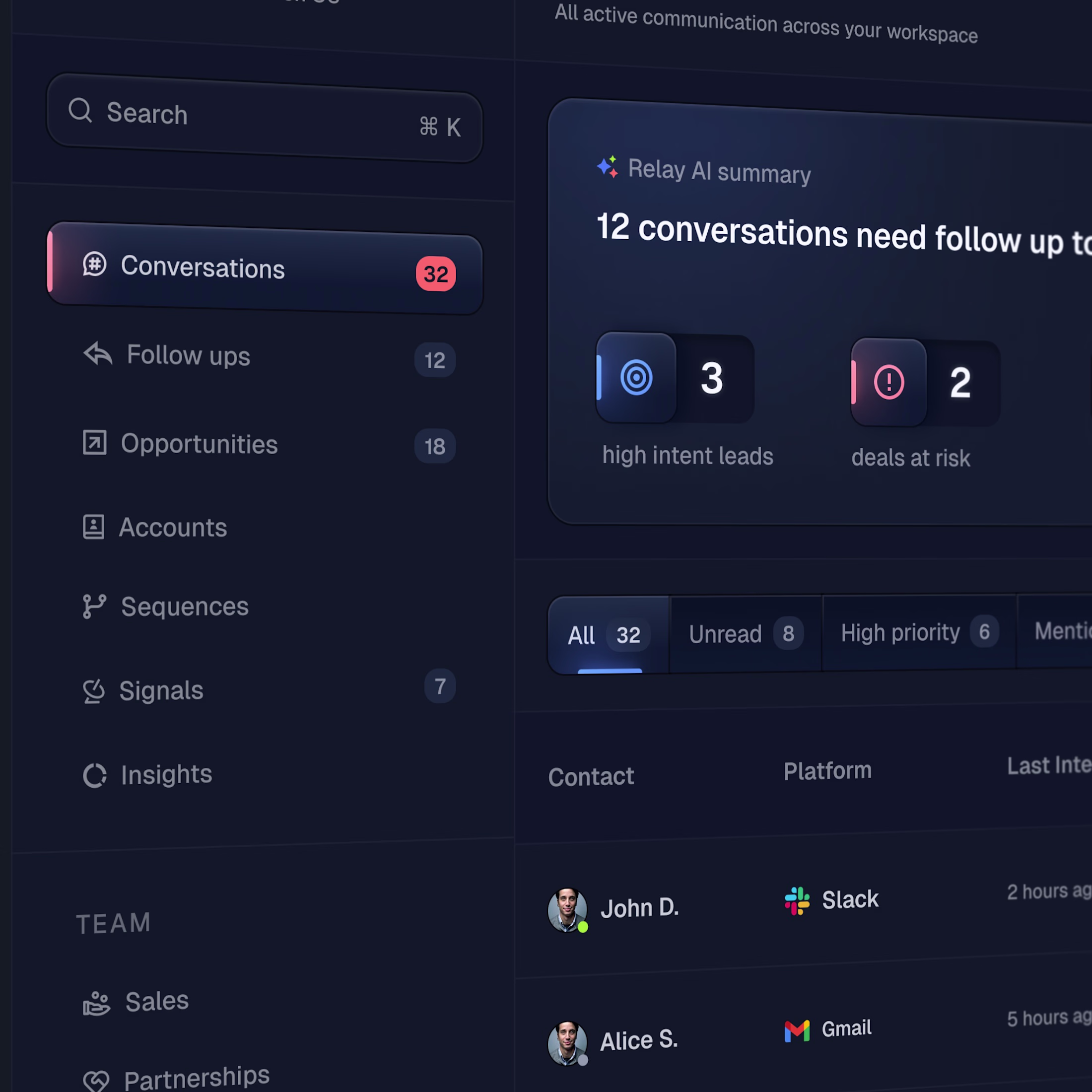
Task: Click the Conversations chat bubble icon
Action: click(x=94, y=264)
